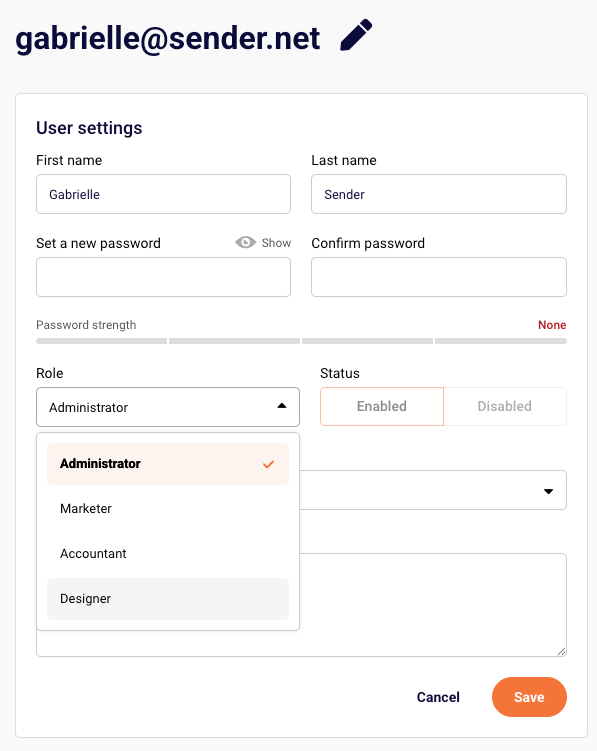Open the Administrator role combo box
Image resolution: width=597 pixels, height=751 pixels.
[x=168, y=407]
